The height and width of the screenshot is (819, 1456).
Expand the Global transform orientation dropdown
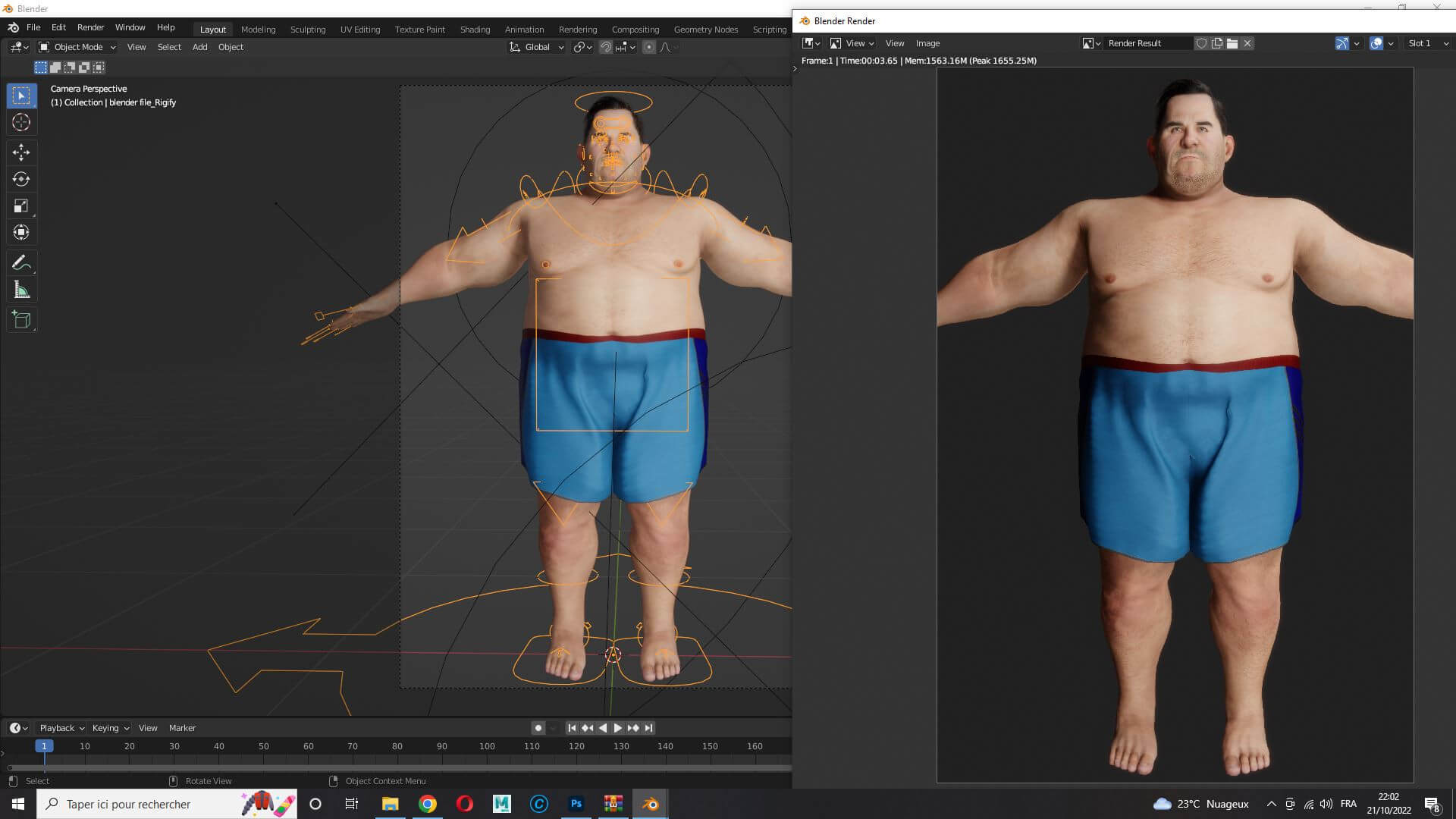tap(537, 47)
